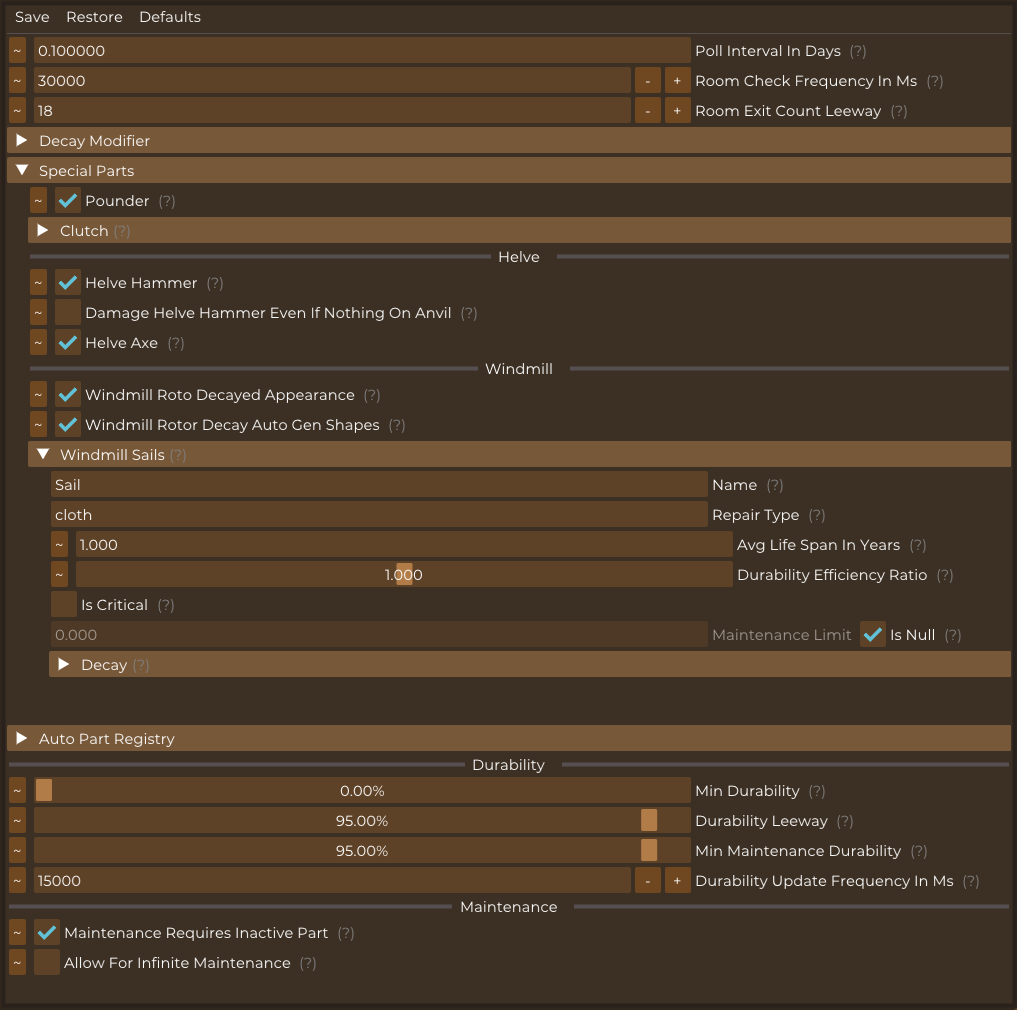Toggle the Helve Hammer checkbox
Image resolution: width=1017 pixels, height=1010 pixels.
click(x=67, y=282)
